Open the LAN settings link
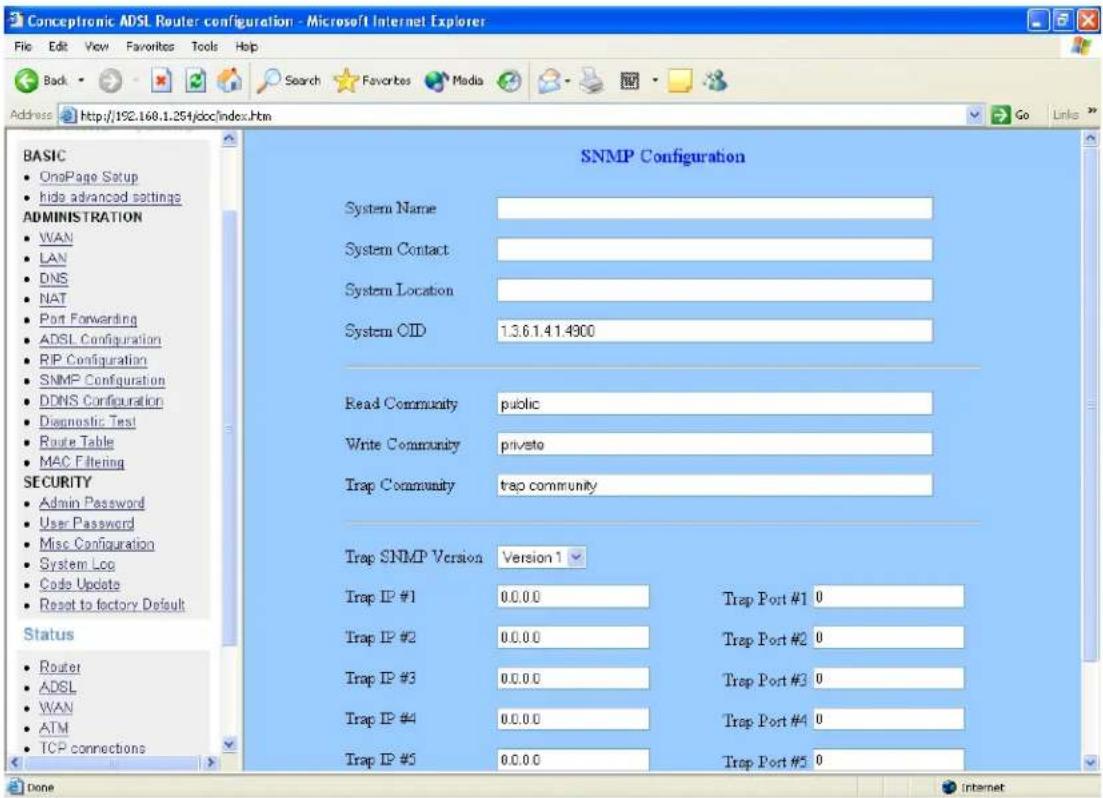This screenshot has width=1103, height=798. [53, 258]
